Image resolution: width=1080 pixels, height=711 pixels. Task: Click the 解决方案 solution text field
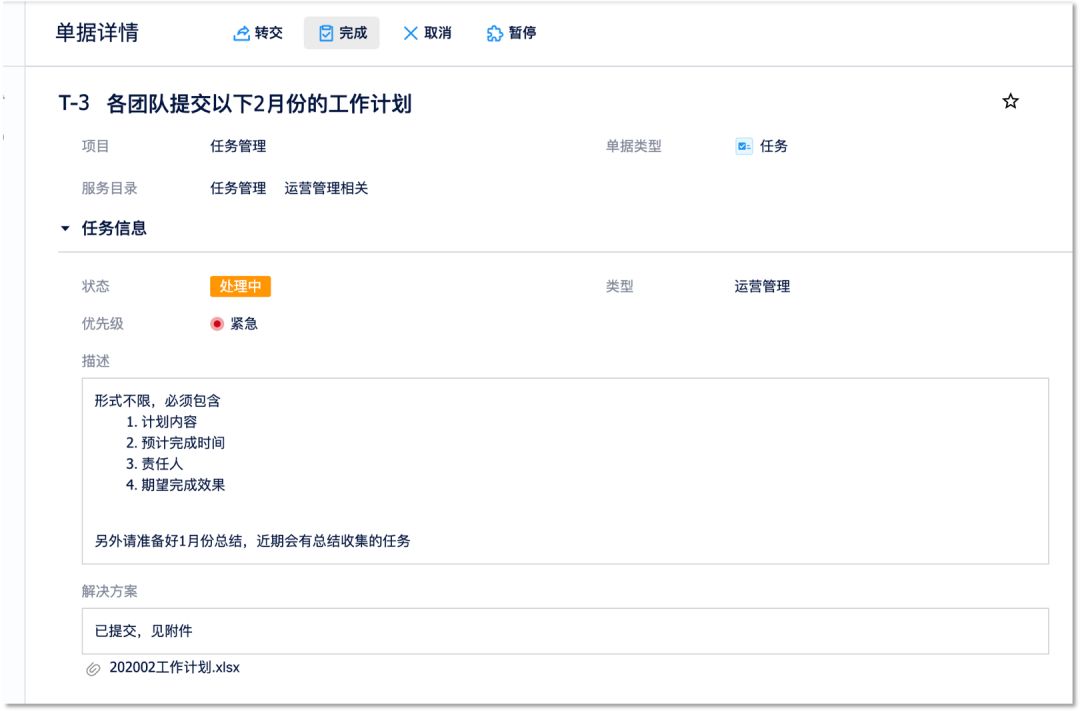click(x=565, y=631)
